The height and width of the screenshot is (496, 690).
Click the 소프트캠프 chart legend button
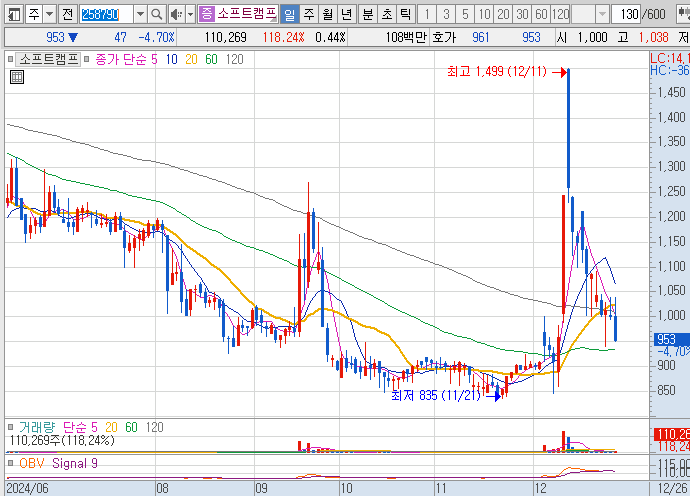(x=48, y=59)
